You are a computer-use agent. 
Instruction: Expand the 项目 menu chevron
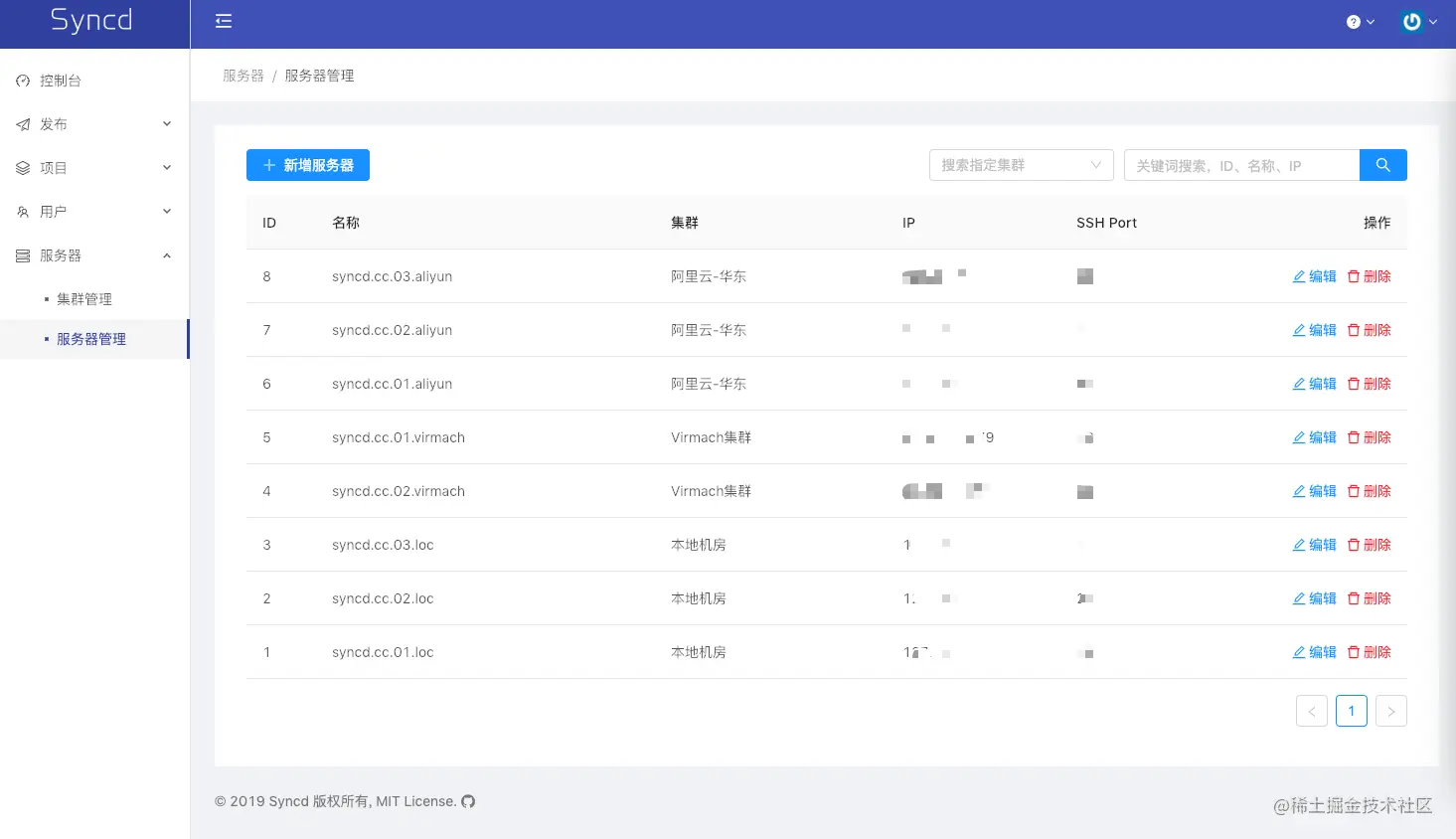point(167,168)
